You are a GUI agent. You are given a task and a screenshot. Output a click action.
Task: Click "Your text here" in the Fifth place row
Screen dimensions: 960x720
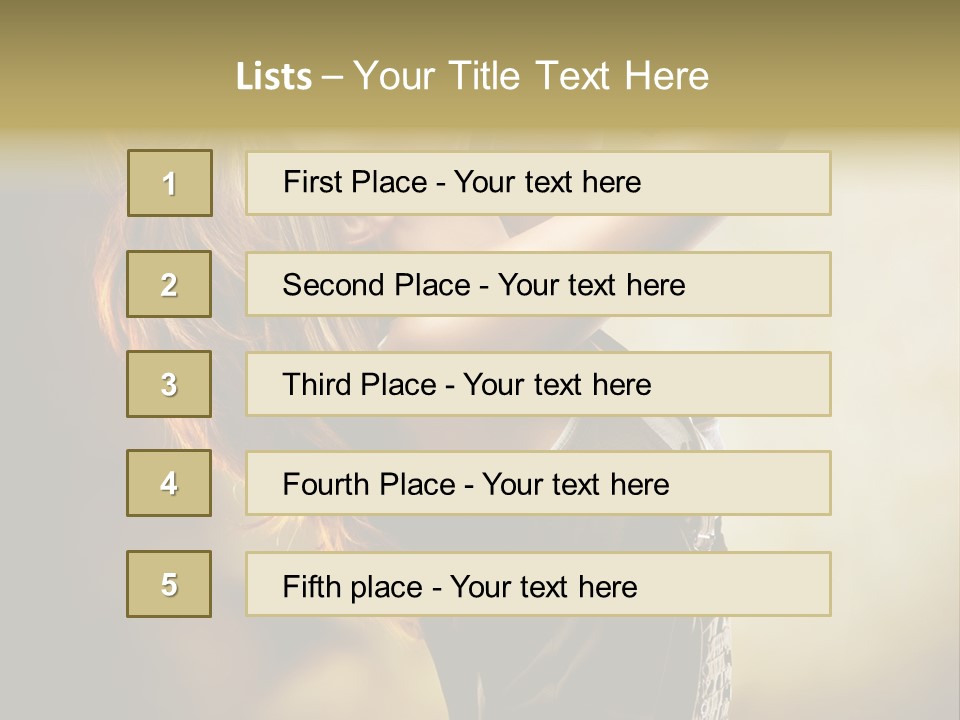(543, 586)
